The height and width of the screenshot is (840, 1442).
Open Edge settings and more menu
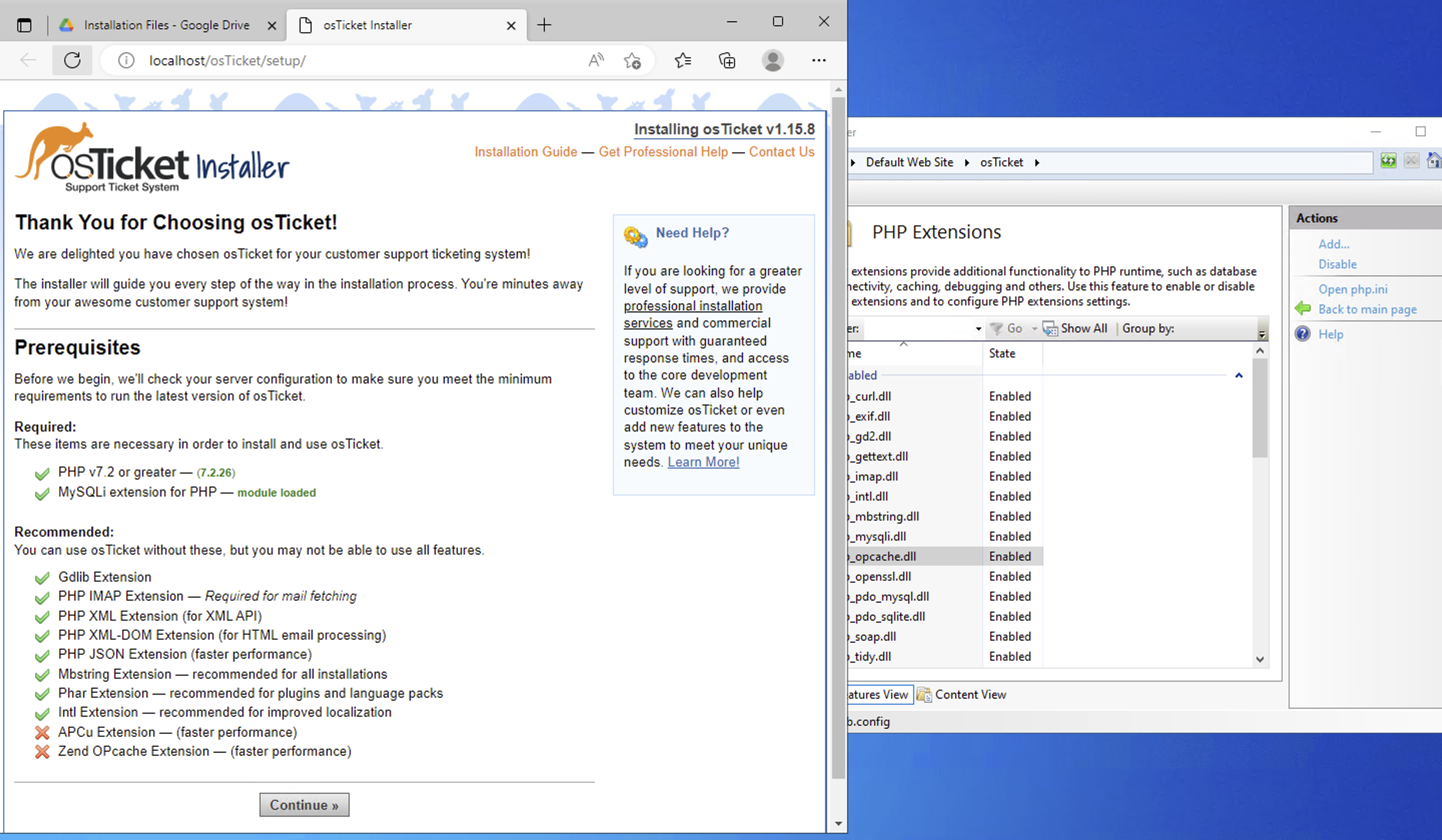819,60
